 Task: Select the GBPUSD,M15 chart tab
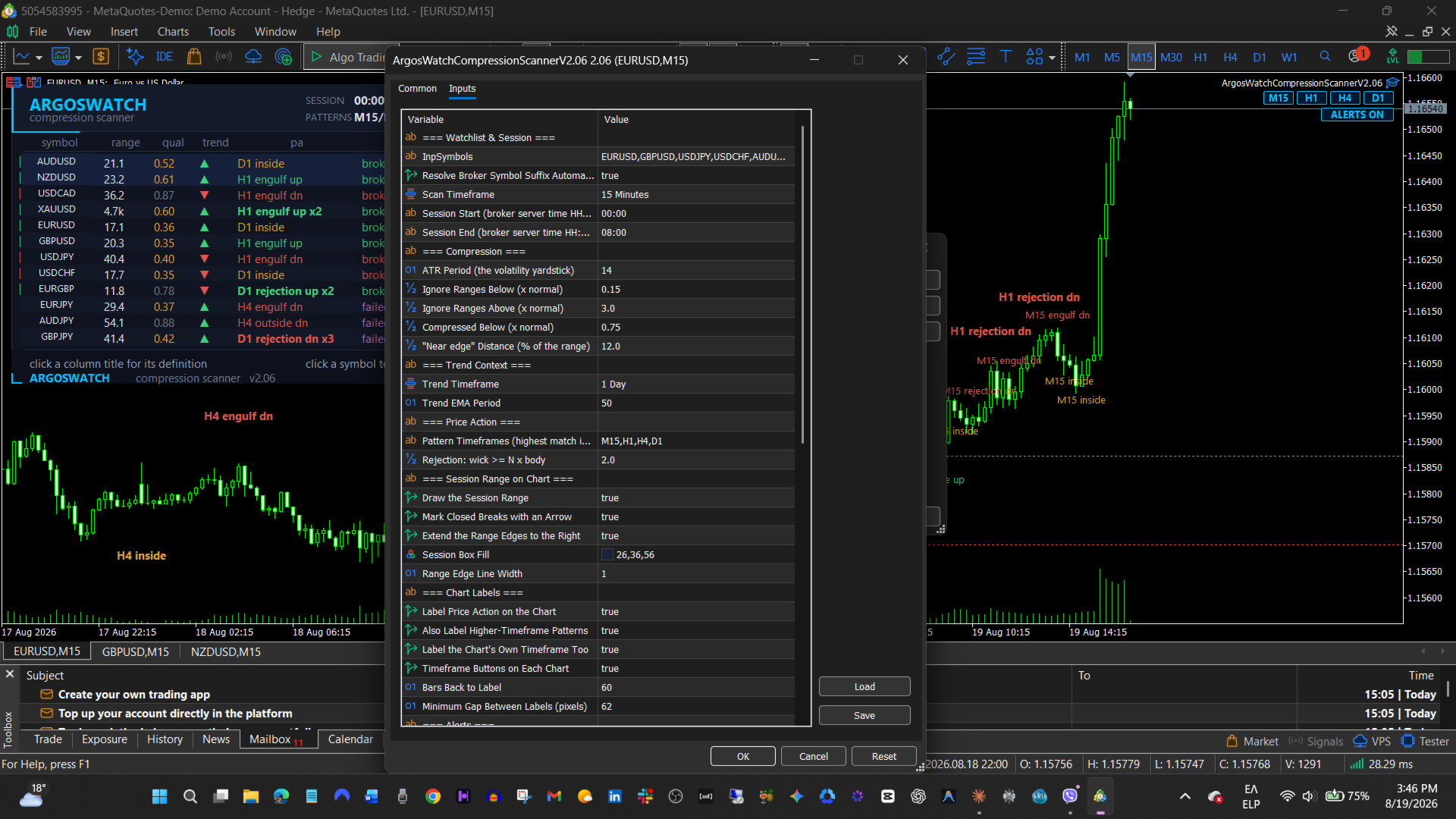[x=136, y=651]
